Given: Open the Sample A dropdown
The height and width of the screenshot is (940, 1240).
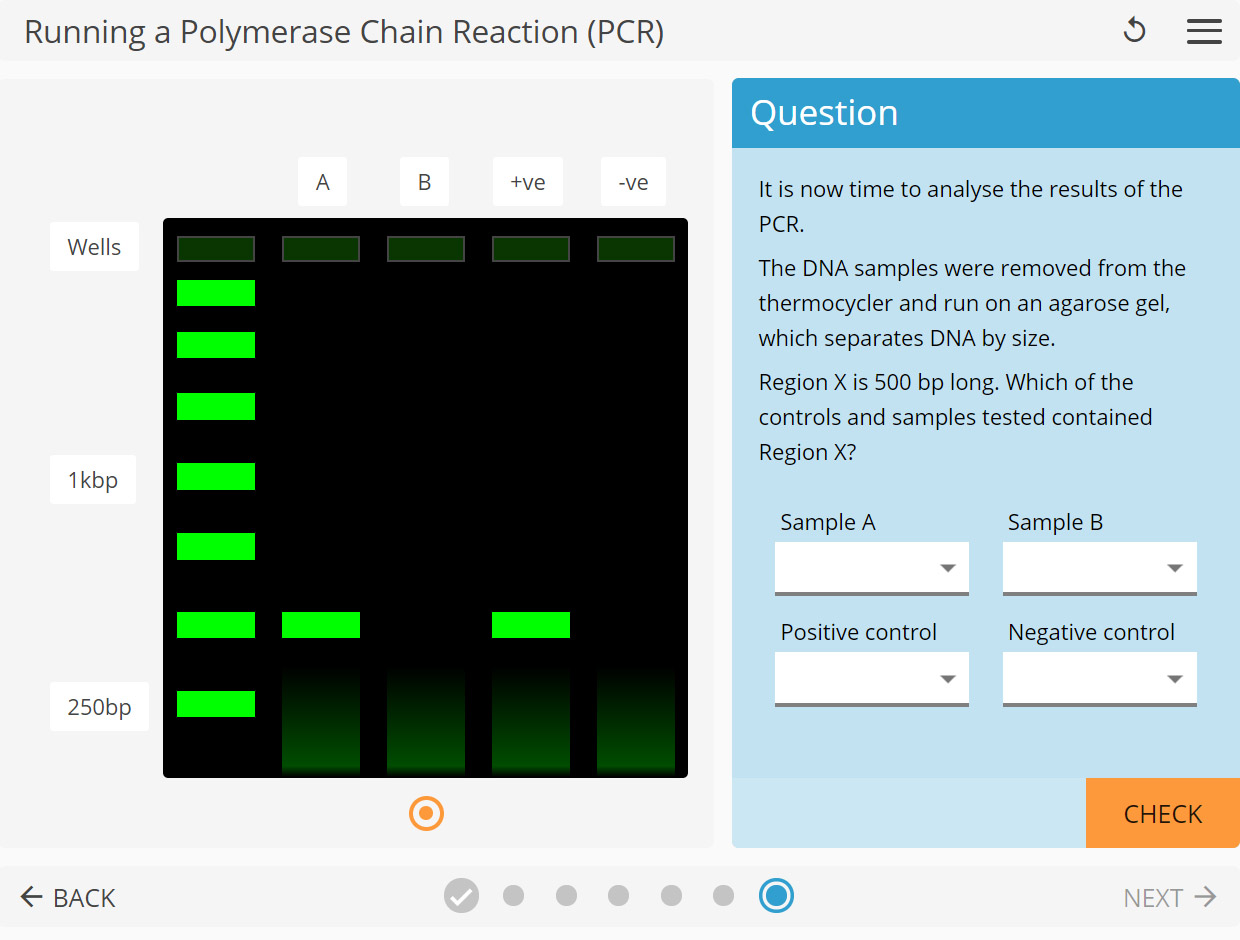Looking at the screenshot, I should [872, 568].
